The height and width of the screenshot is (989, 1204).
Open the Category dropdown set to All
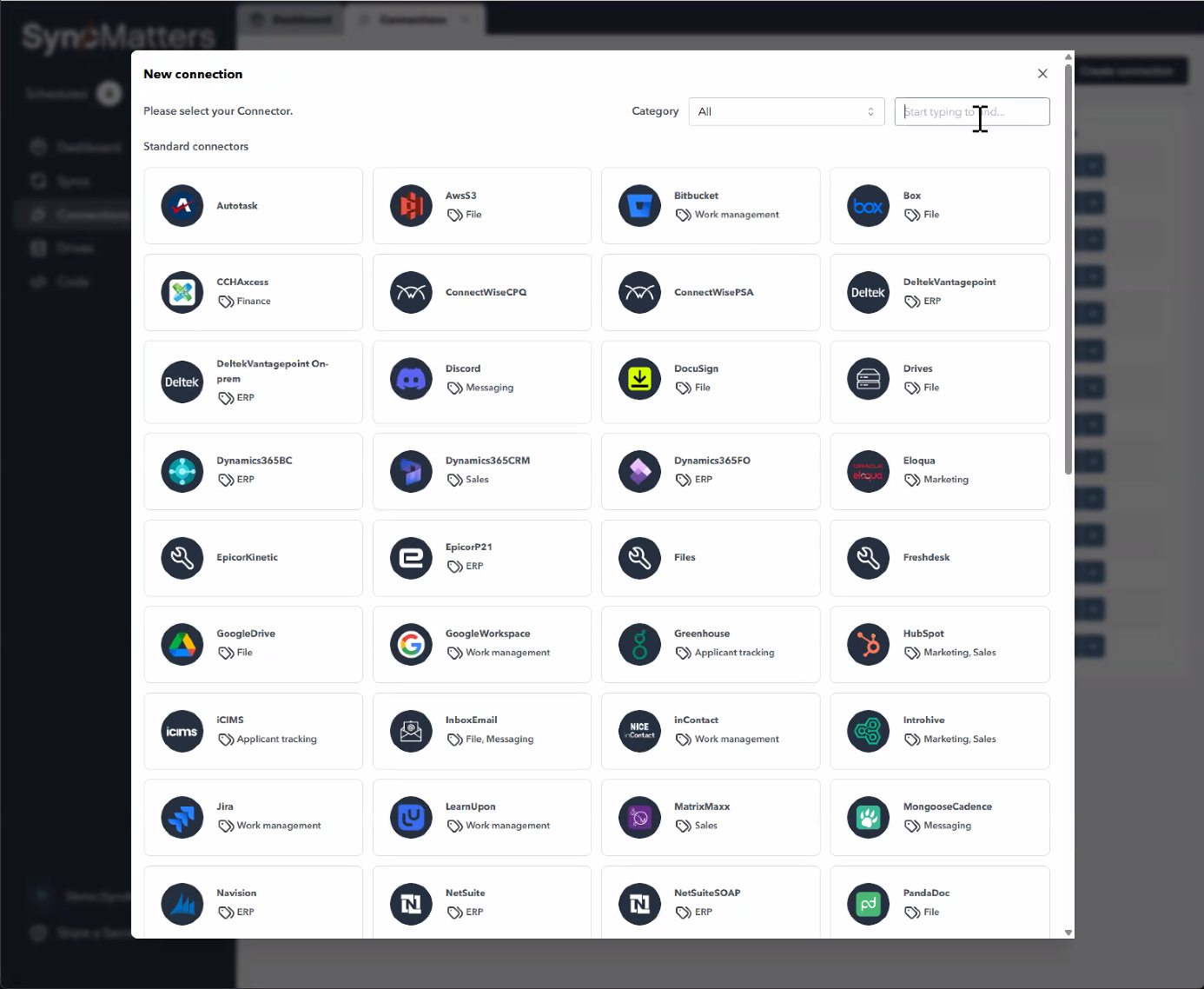[x=786, y=111]
